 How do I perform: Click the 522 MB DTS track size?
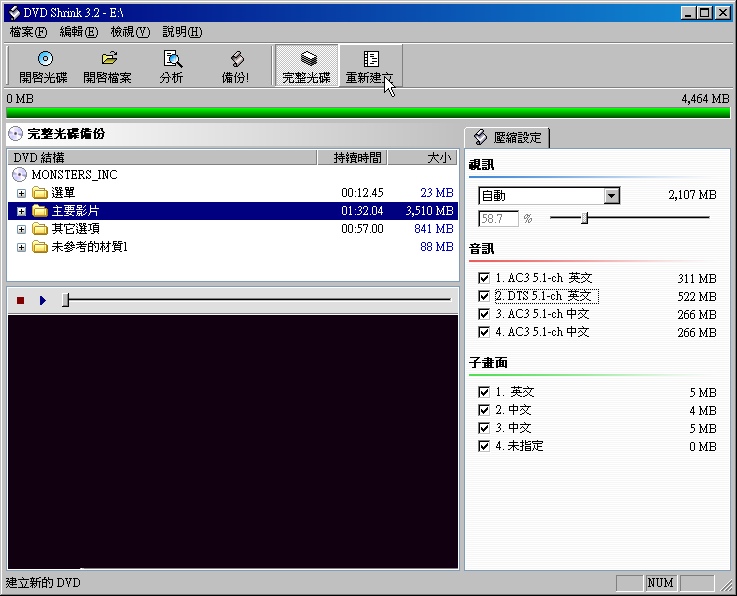coord(697,297)
